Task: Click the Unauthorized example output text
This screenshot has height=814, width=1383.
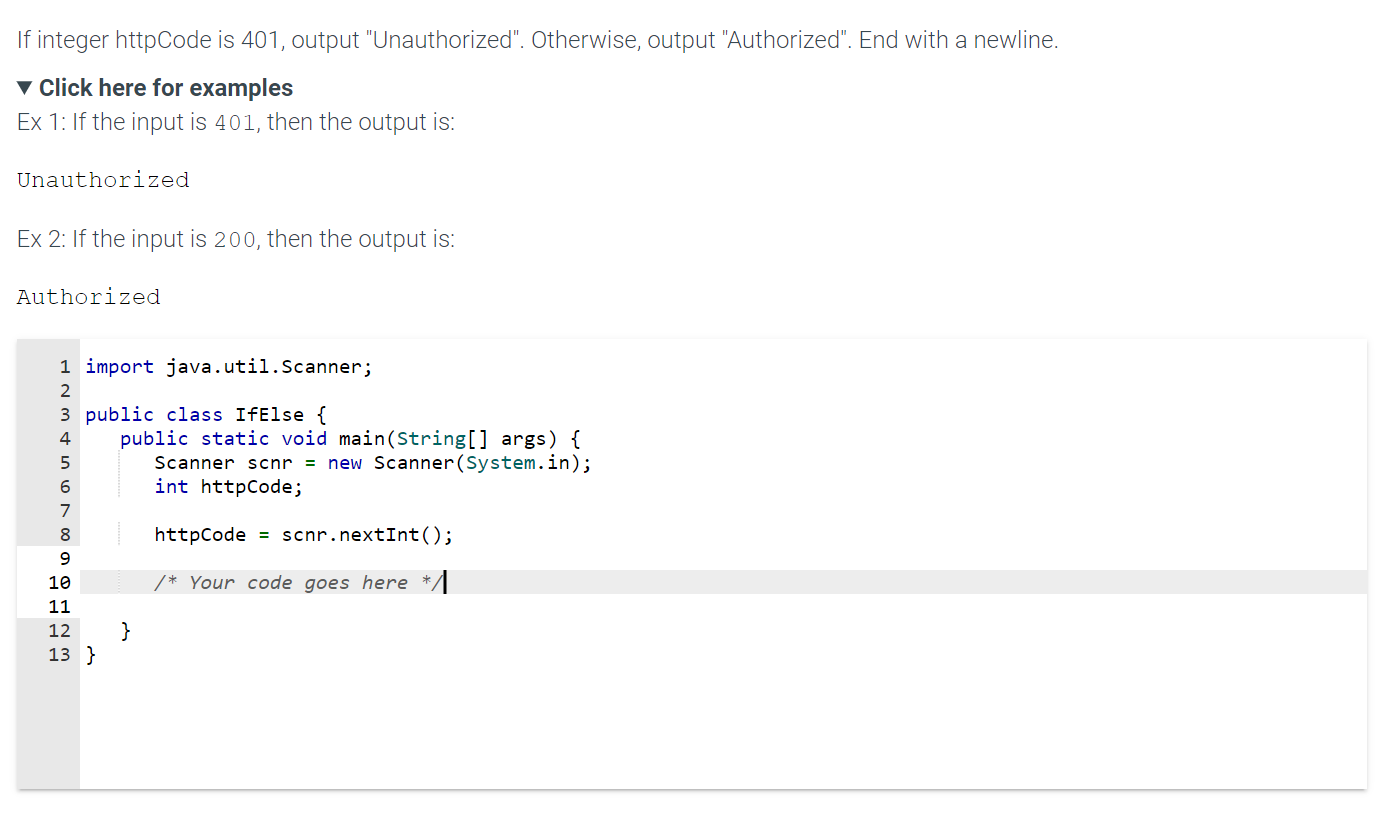Action: (x=102, y=180)
